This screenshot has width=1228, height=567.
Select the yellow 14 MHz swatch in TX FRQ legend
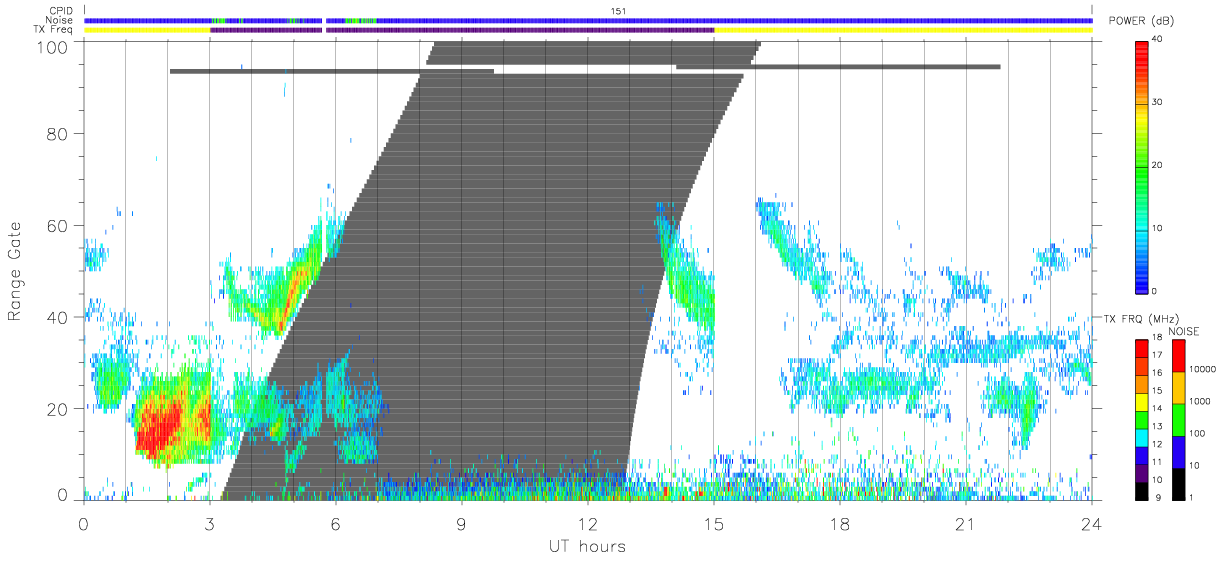(1143, 403)
